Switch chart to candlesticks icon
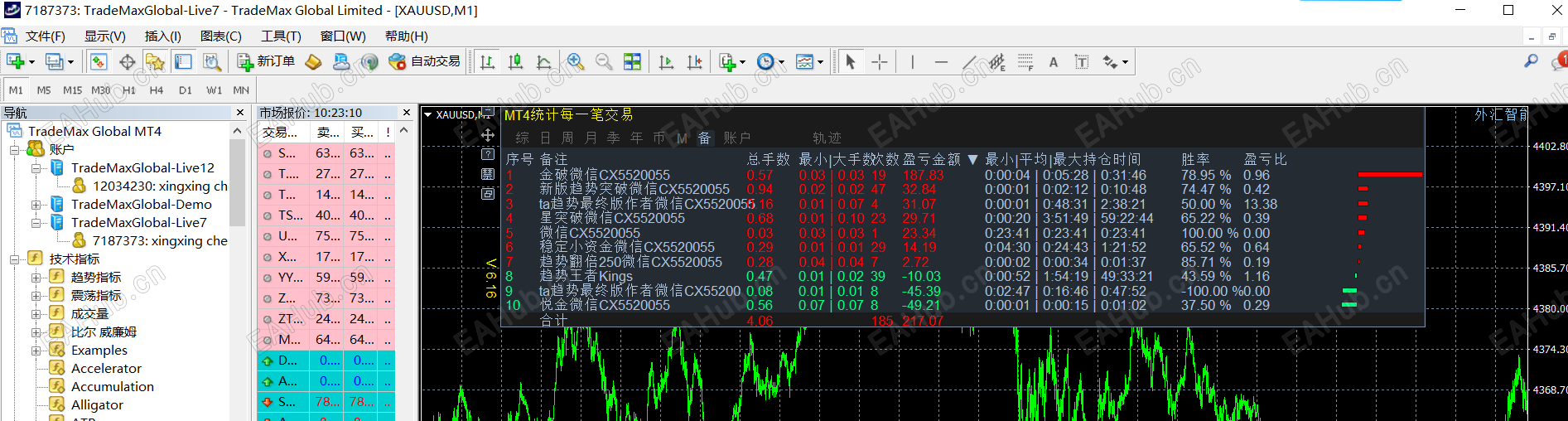 click(x=515, y=62)
